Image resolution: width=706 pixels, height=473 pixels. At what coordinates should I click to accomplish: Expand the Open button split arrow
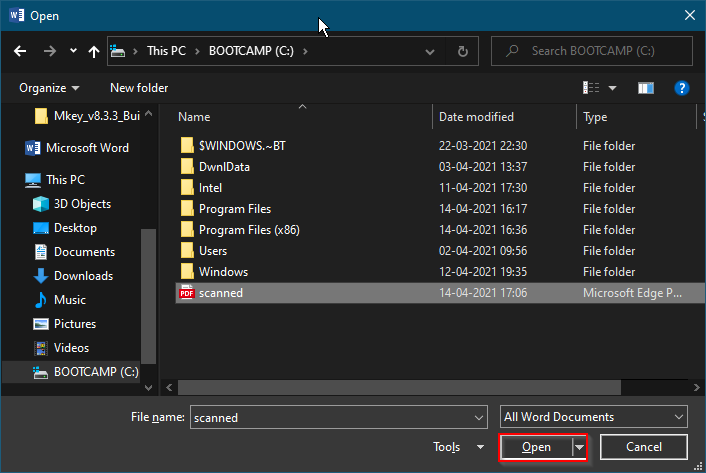tap(578, 447)
